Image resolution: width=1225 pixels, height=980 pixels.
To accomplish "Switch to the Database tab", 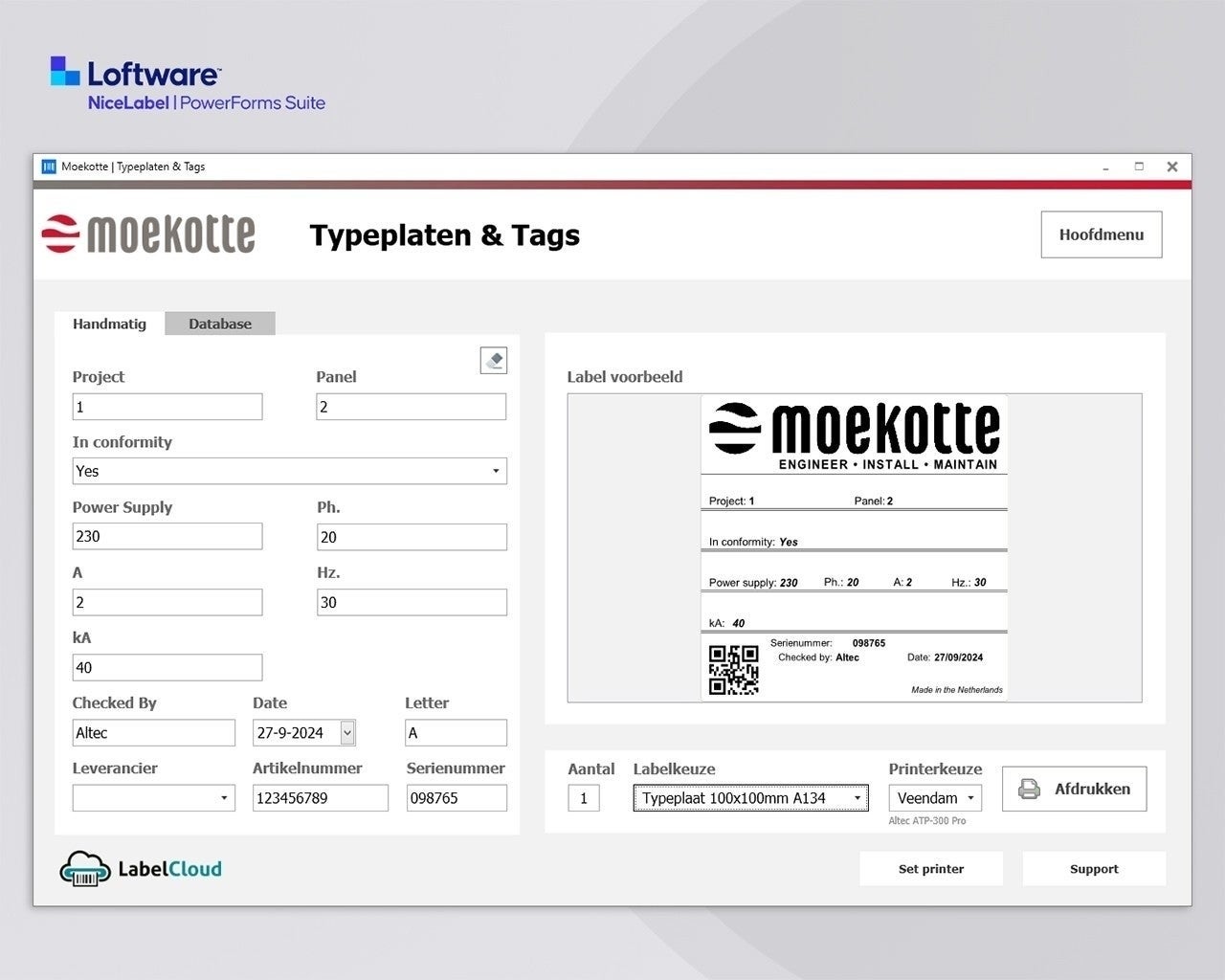I will (x=219, y=323).
